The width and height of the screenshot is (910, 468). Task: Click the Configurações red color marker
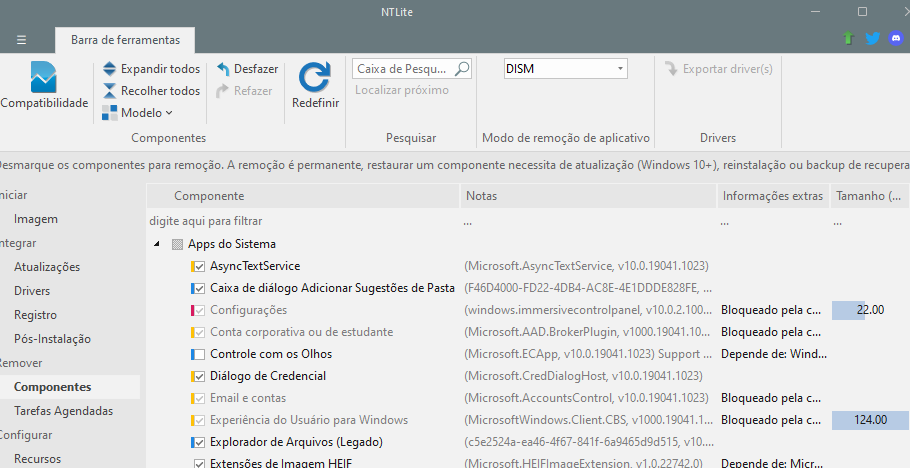point(193,311)
